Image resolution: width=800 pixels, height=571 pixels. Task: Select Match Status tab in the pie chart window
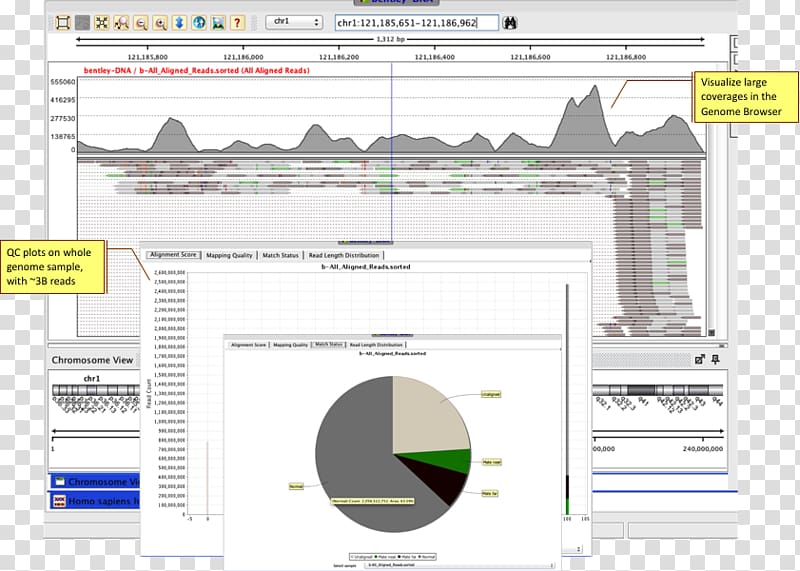point(329,344)
